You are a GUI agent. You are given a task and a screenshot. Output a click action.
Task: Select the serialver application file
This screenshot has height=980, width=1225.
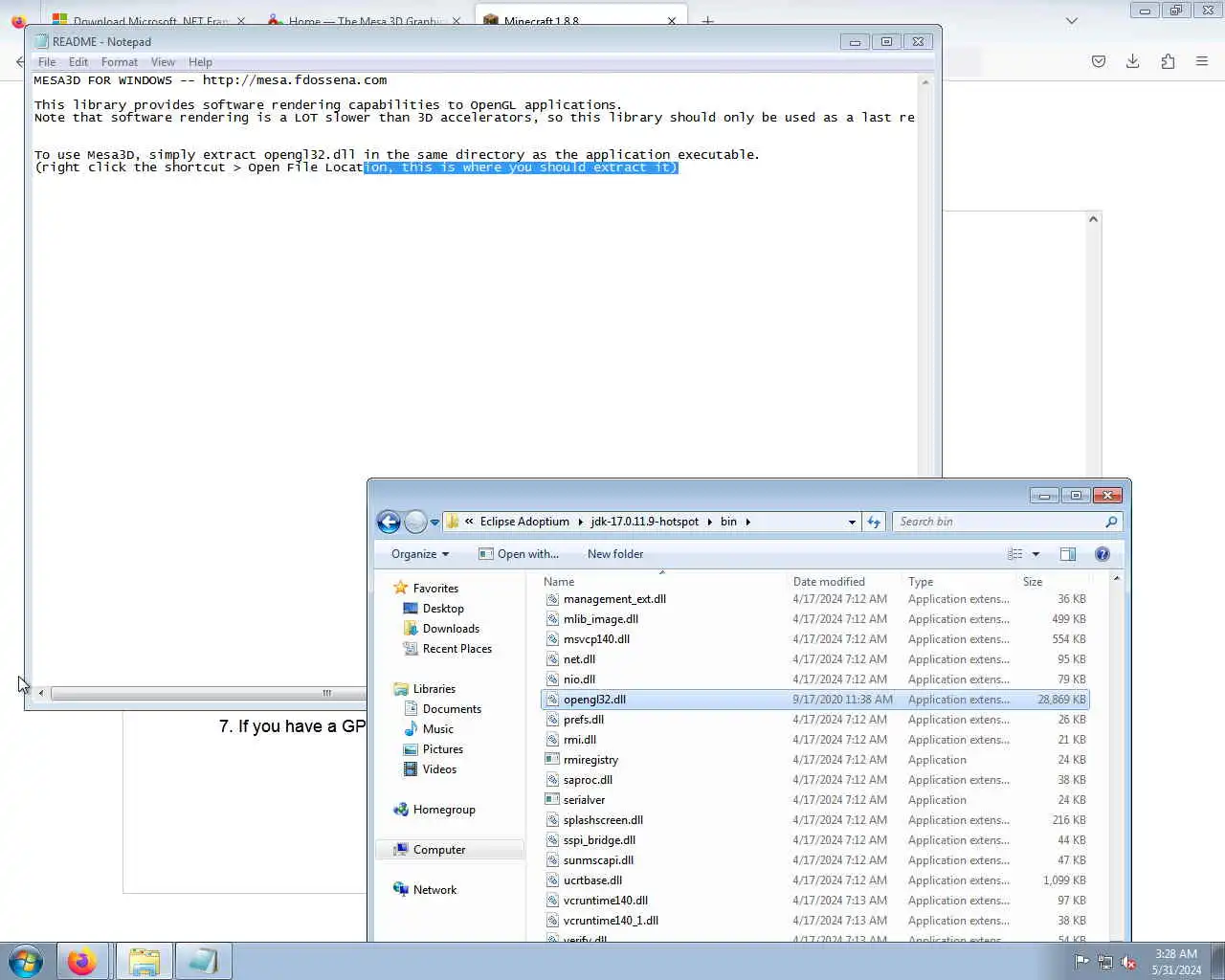pos(815,800)
